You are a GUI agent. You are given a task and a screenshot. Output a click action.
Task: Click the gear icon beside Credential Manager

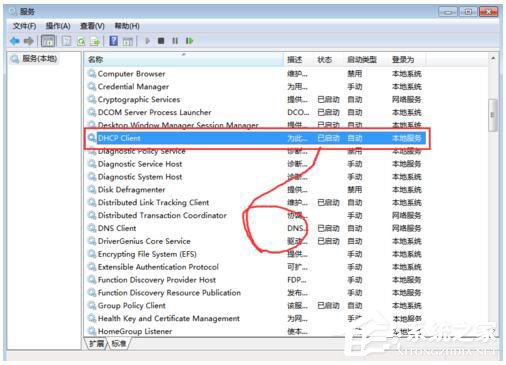pos(92,86)
